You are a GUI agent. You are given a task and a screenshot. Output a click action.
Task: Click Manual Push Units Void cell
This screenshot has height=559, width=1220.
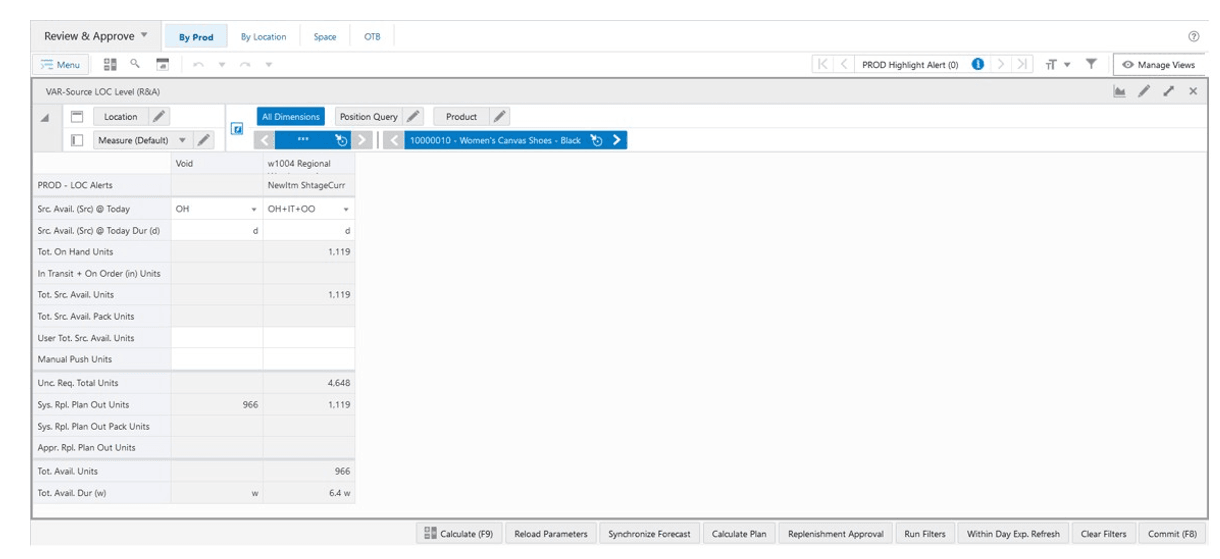217,358
